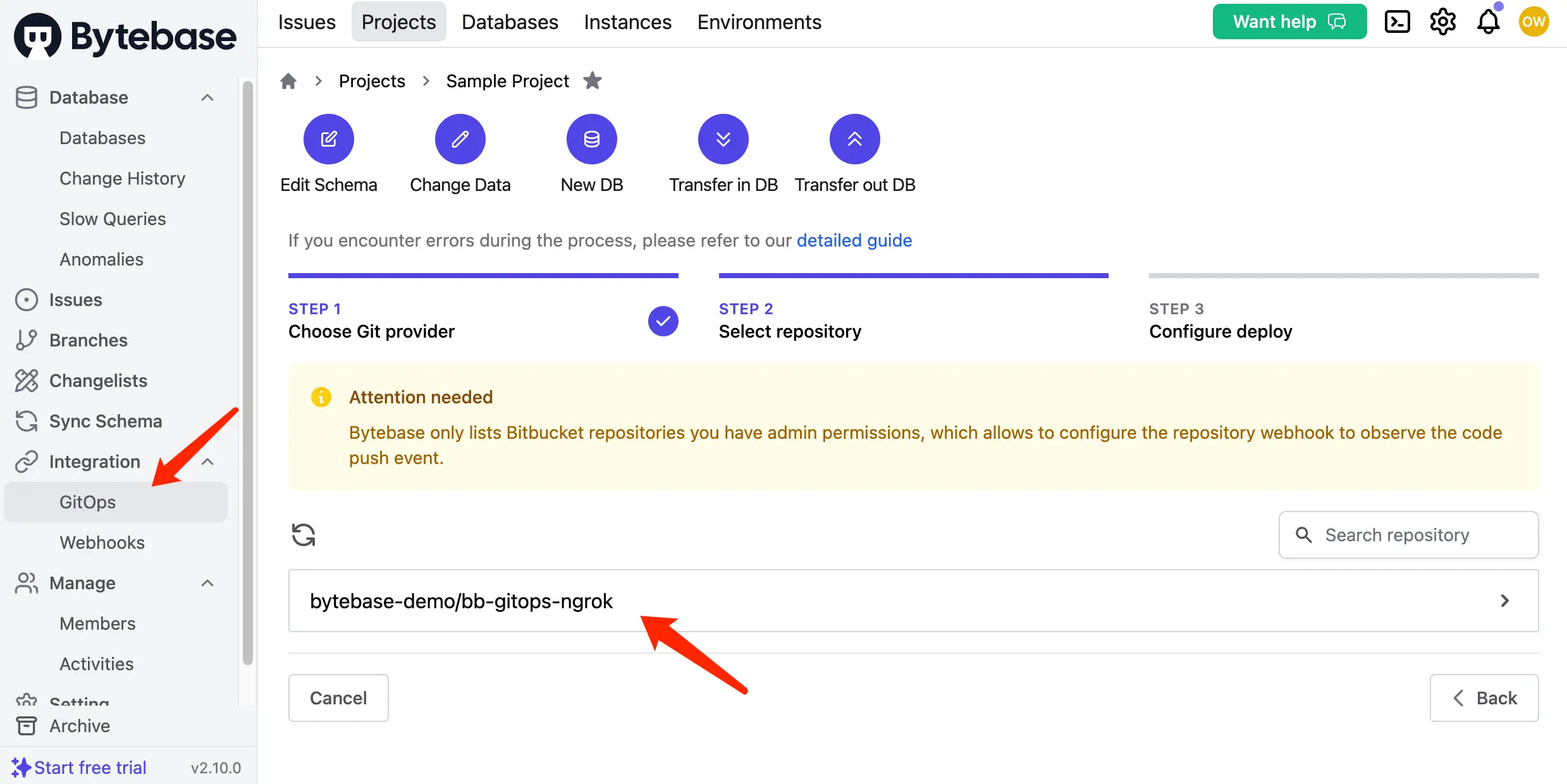
Task: Click the Edit Schema circle icon
Action: click(329, 139)
